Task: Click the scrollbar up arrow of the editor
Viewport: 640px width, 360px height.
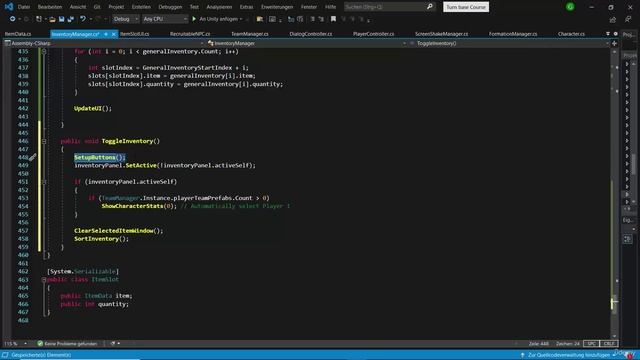Action: pos(614,52)
